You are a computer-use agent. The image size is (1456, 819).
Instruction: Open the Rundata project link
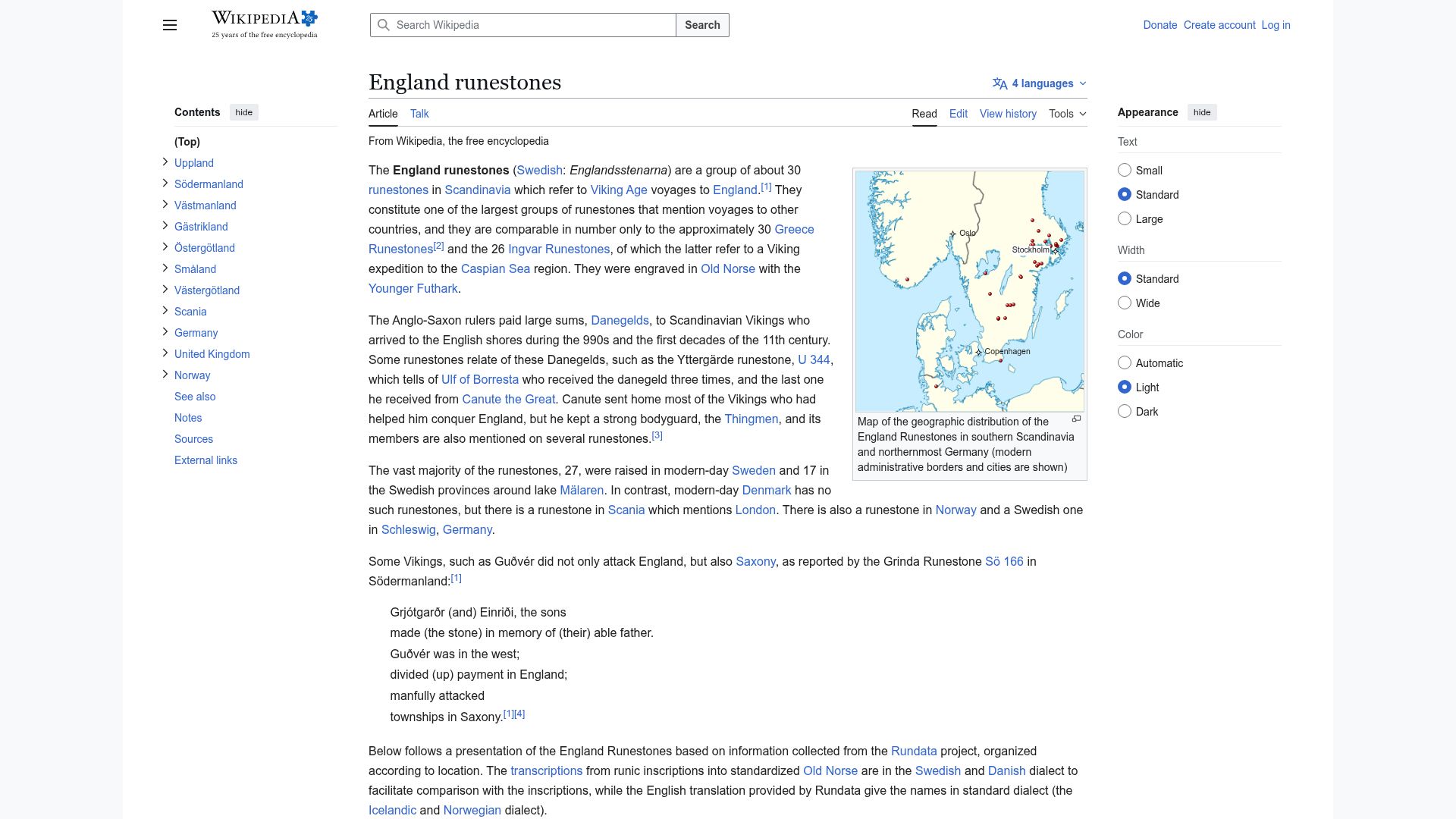pyautogui.click(x=914, y=751)
